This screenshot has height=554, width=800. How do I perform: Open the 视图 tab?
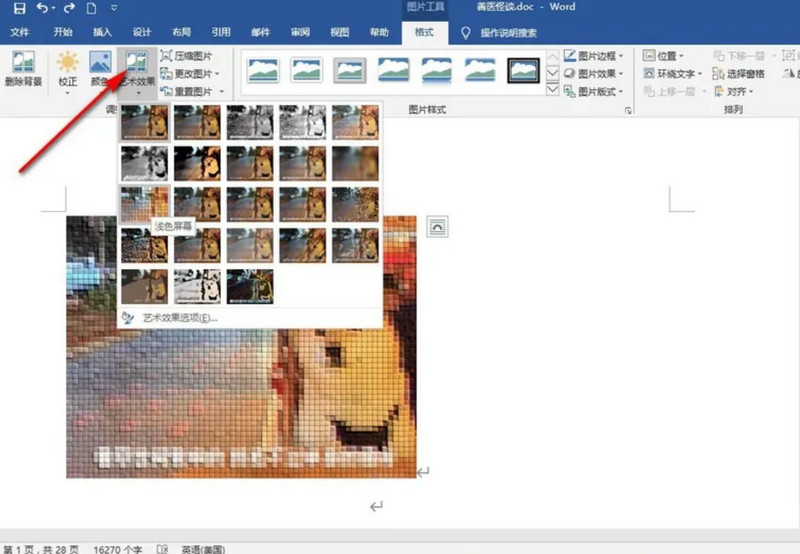339,32
